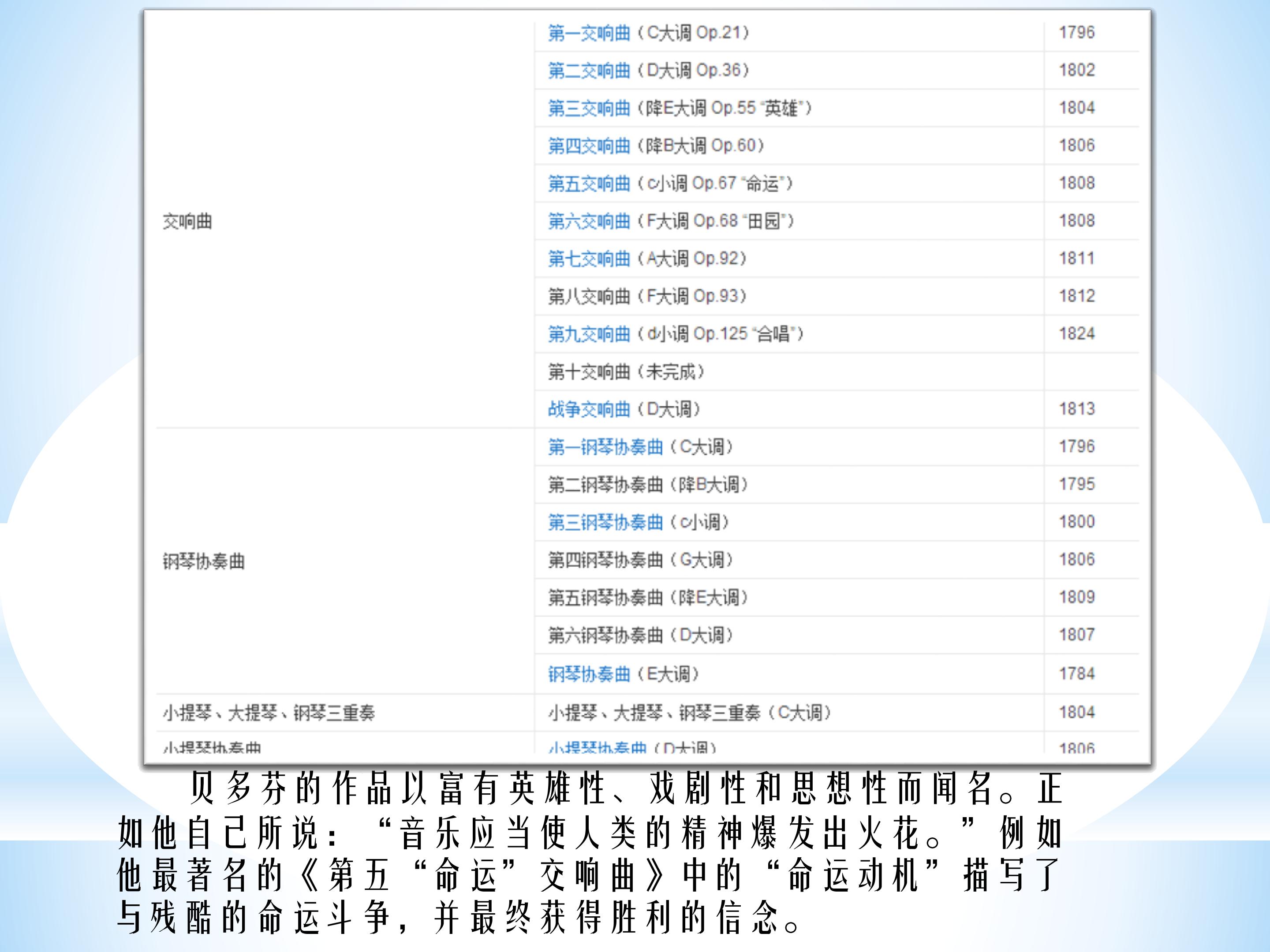The width and height of the screenshot is (1270, 952).
Task: Open the 小提琴协奏曲 D大调 link
Action: coord(597,747)
